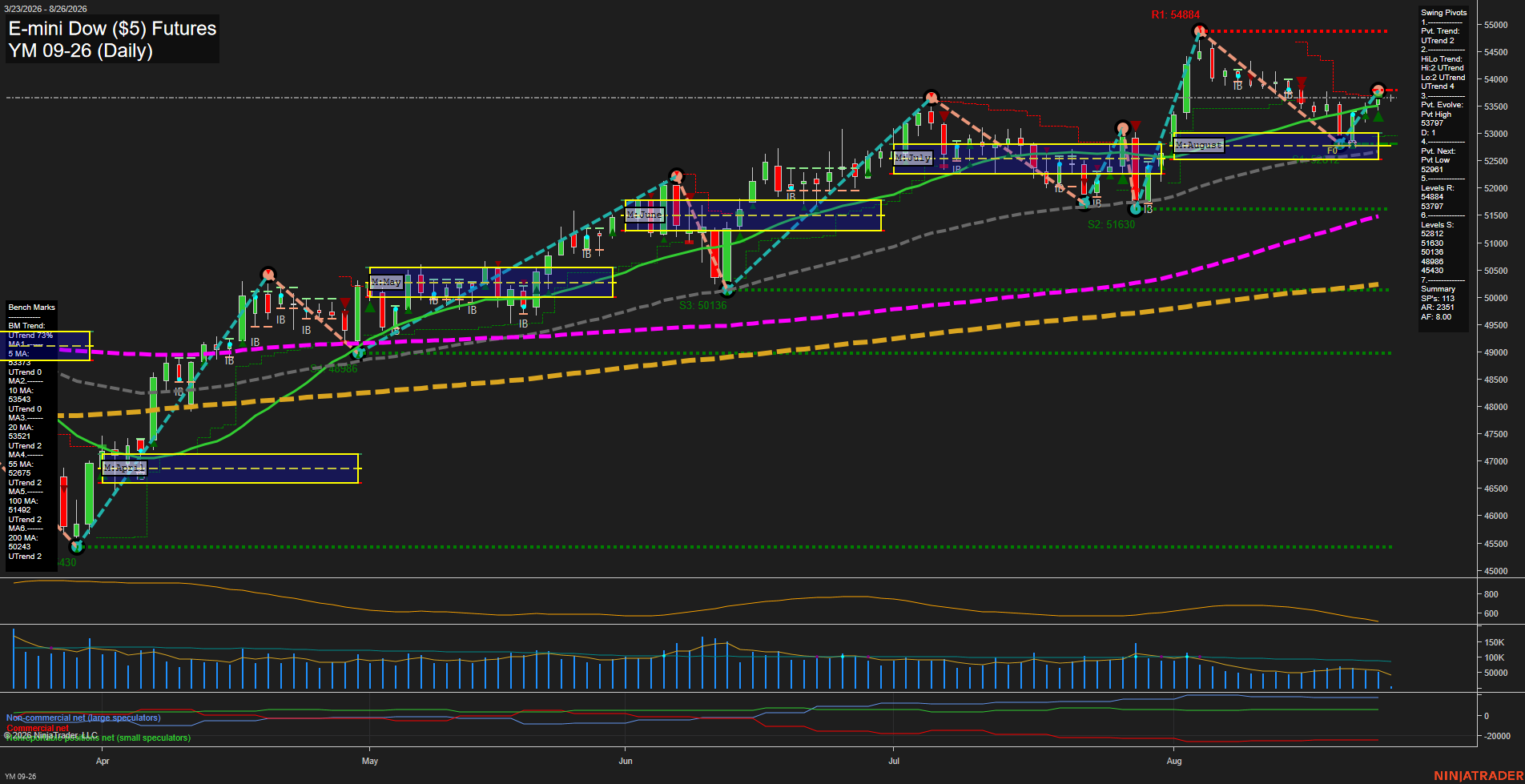
Task: Click the 'Swing Pivots' panel heading
Action: click(1444, 13)
